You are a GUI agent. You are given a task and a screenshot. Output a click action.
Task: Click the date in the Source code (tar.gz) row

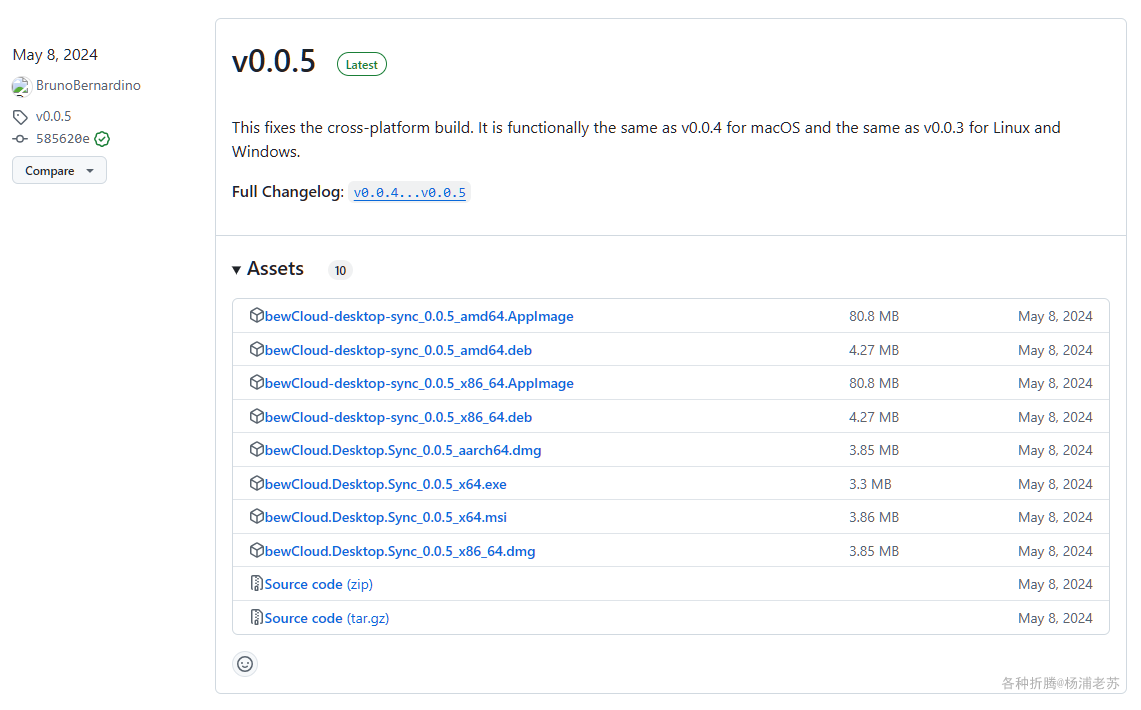coord(1055,618)
